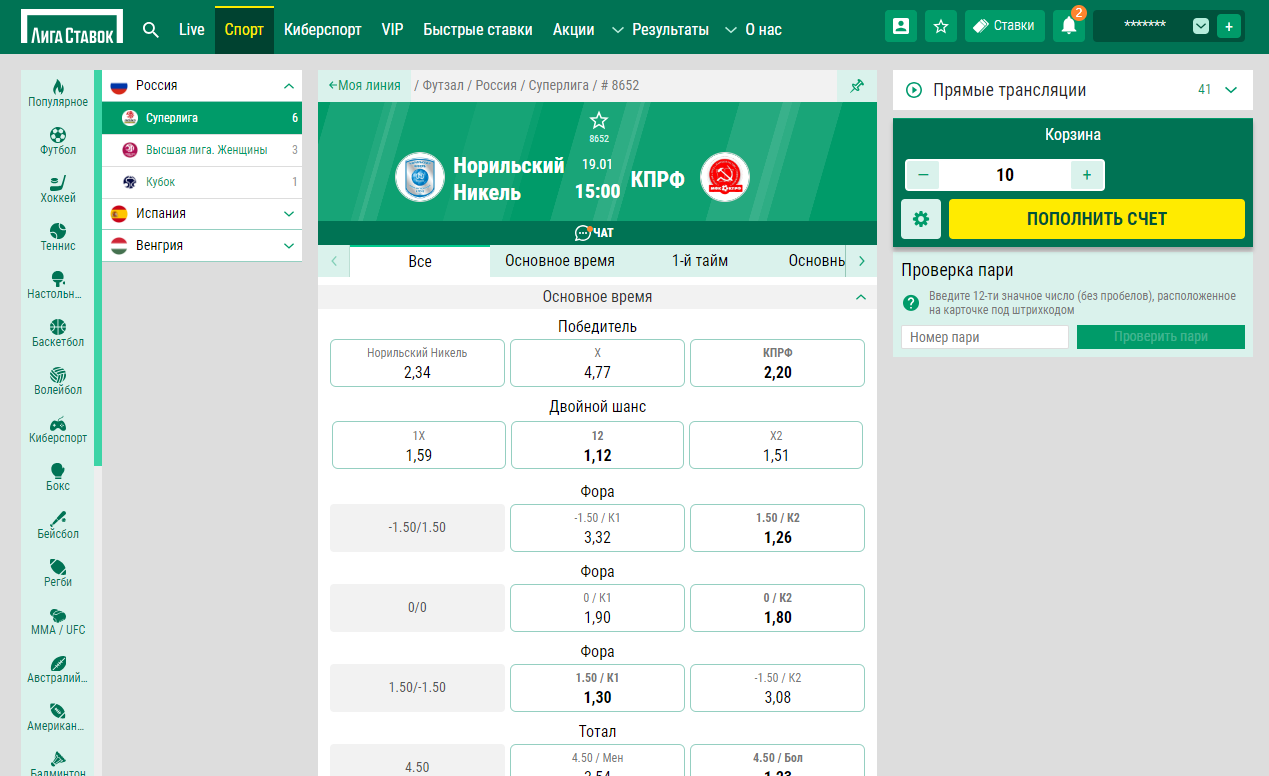
Task: Click the stake amount field showing 10
Action: (x=1005, y=175)
